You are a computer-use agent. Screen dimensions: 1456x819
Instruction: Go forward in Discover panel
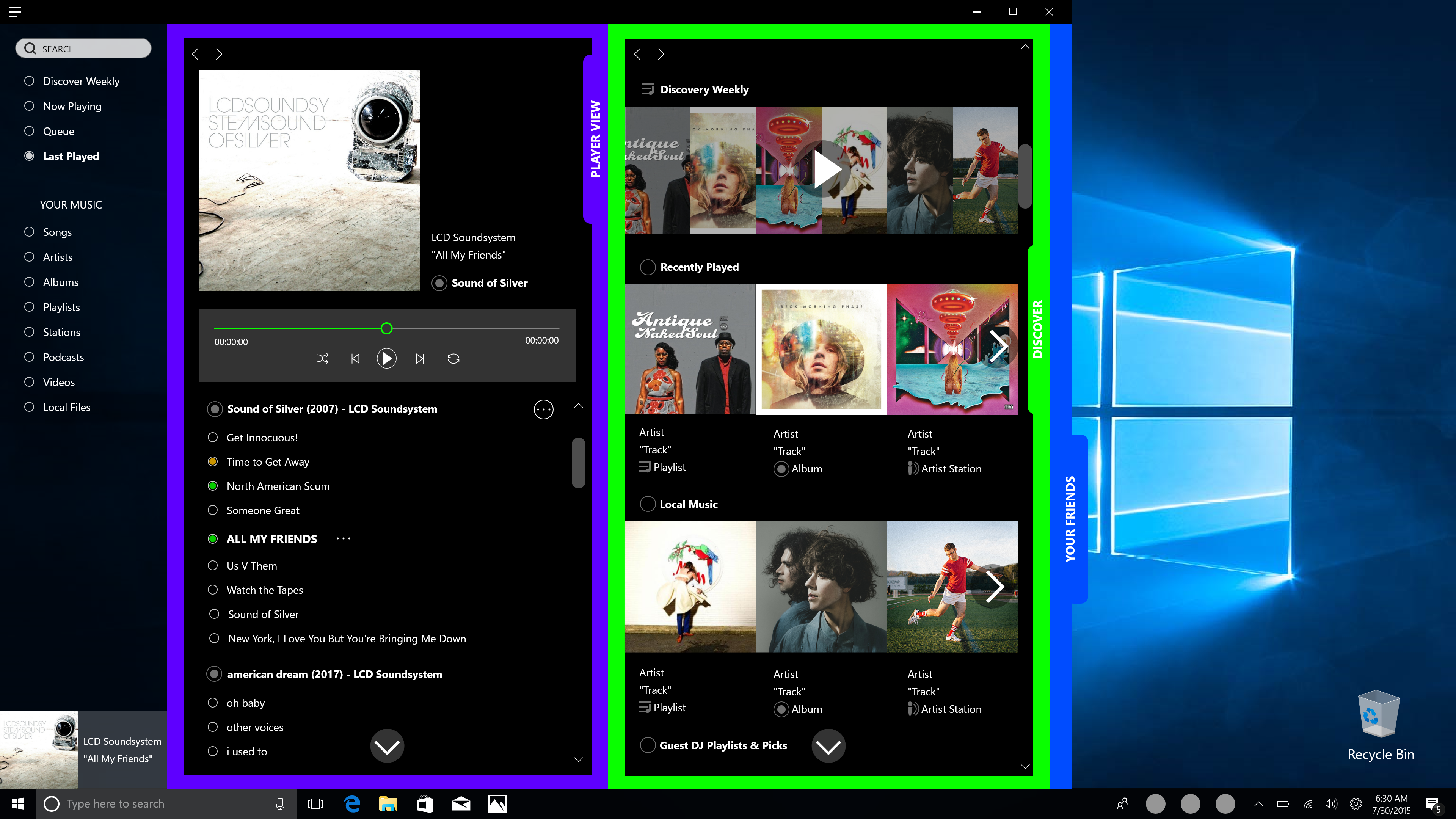point(661,54)
